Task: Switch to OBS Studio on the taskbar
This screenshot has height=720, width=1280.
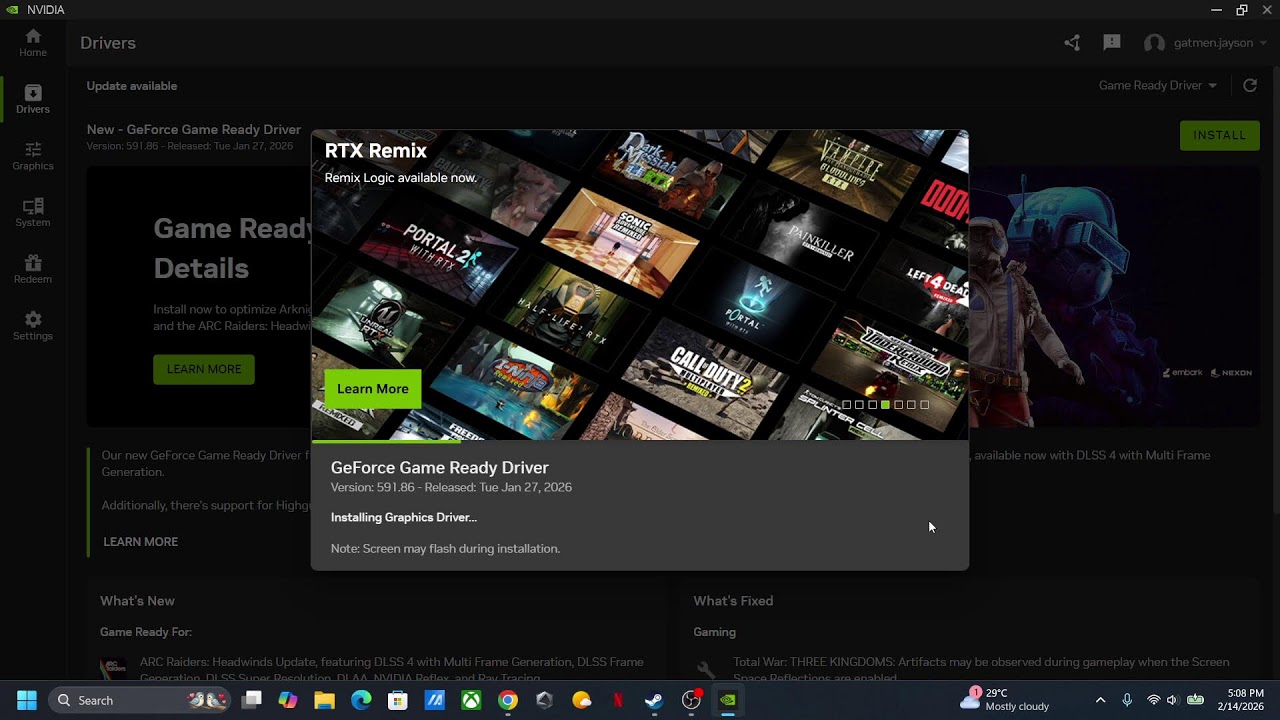Action: [x=691, y=700]
